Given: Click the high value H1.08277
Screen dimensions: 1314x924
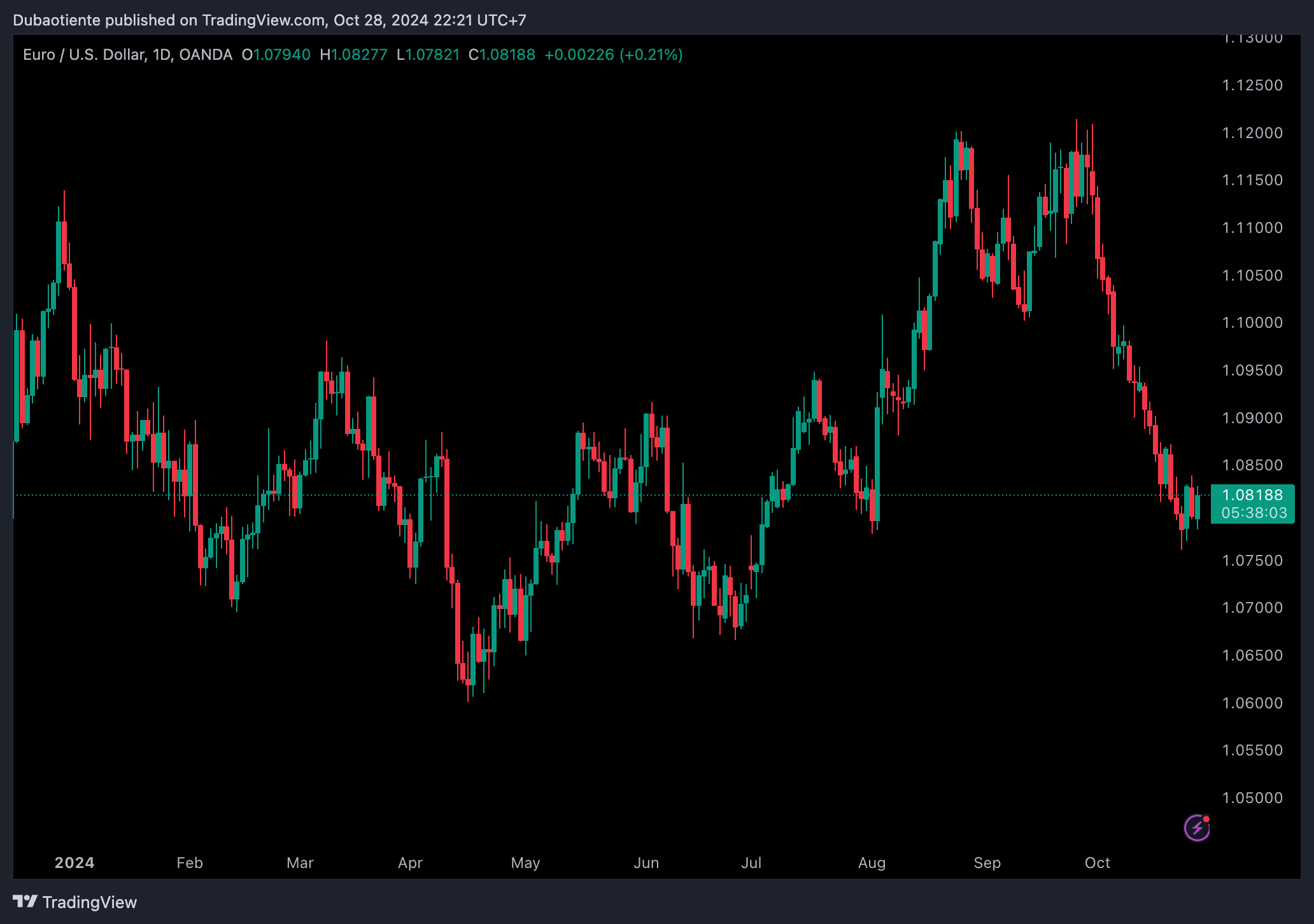Looking at the screenshot, I should [354, 55].
